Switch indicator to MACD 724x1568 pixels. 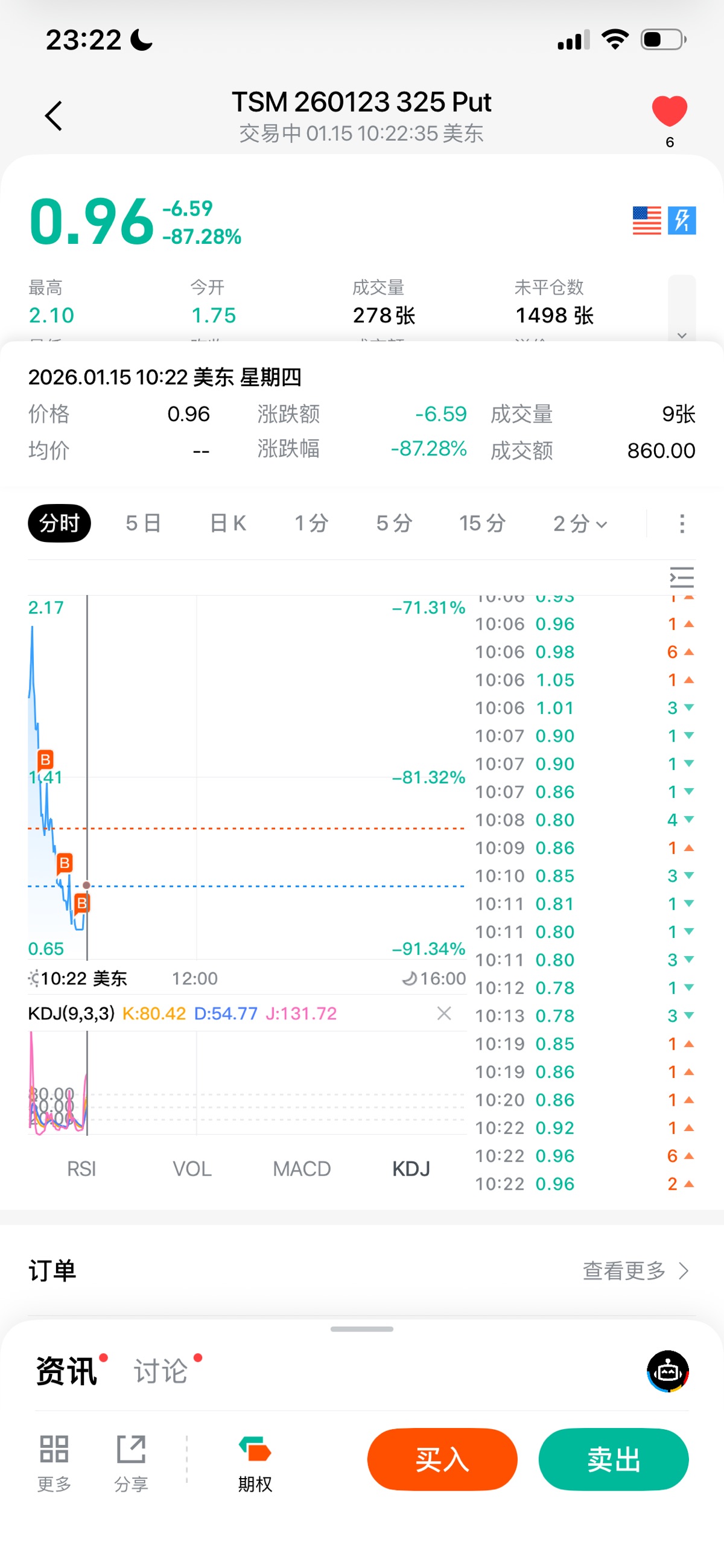[x=302, y=1168]
